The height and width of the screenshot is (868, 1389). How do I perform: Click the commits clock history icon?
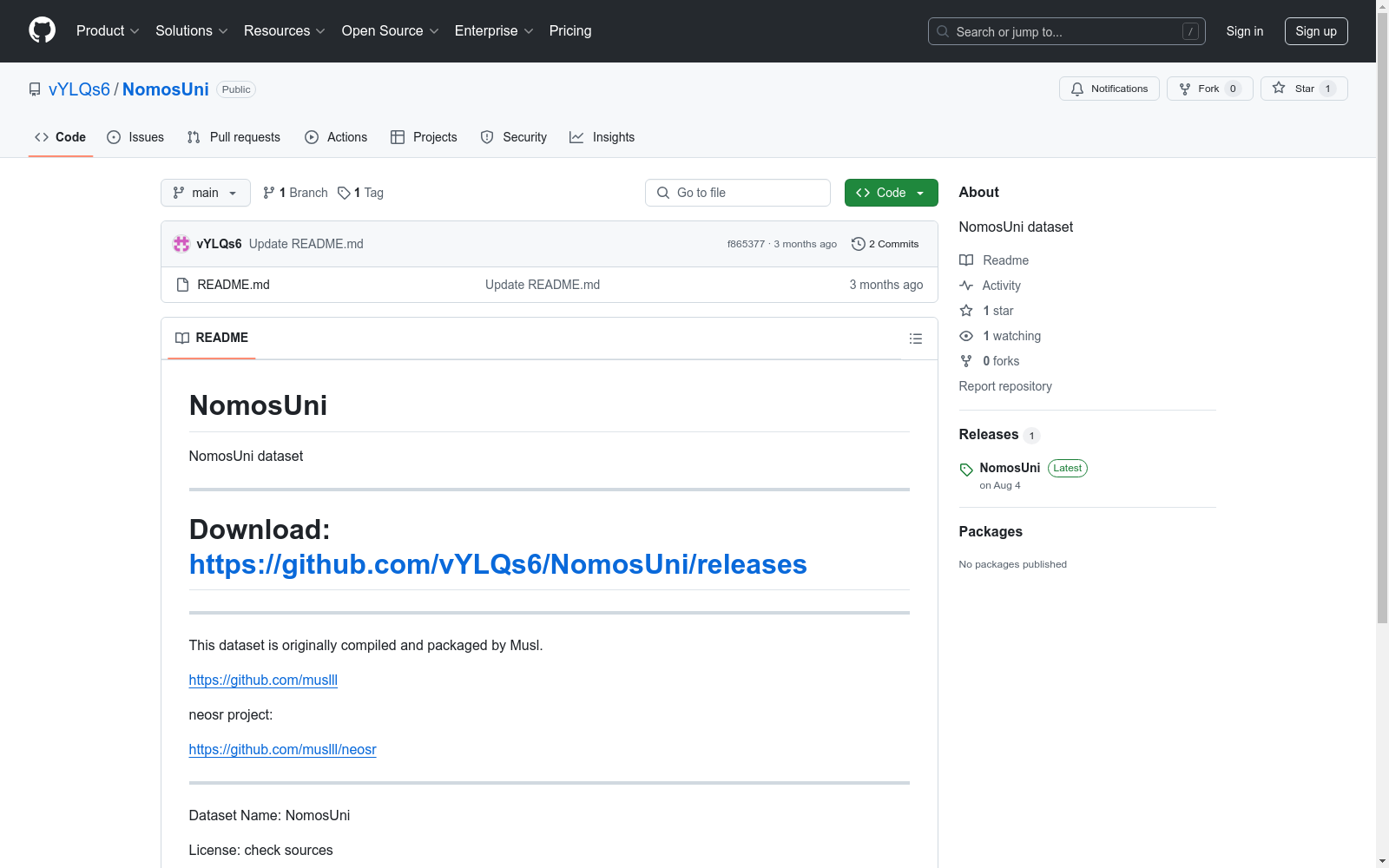859,244
